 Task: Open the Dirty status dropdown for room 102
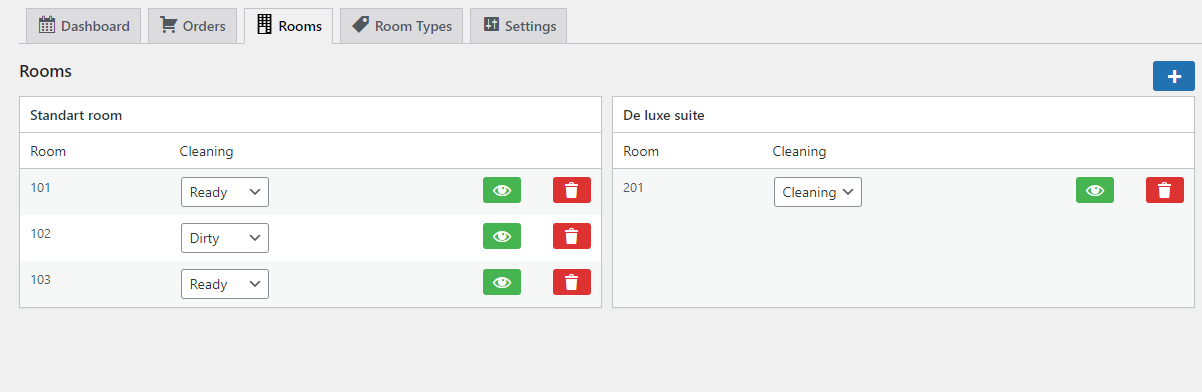tap(225, 238)
